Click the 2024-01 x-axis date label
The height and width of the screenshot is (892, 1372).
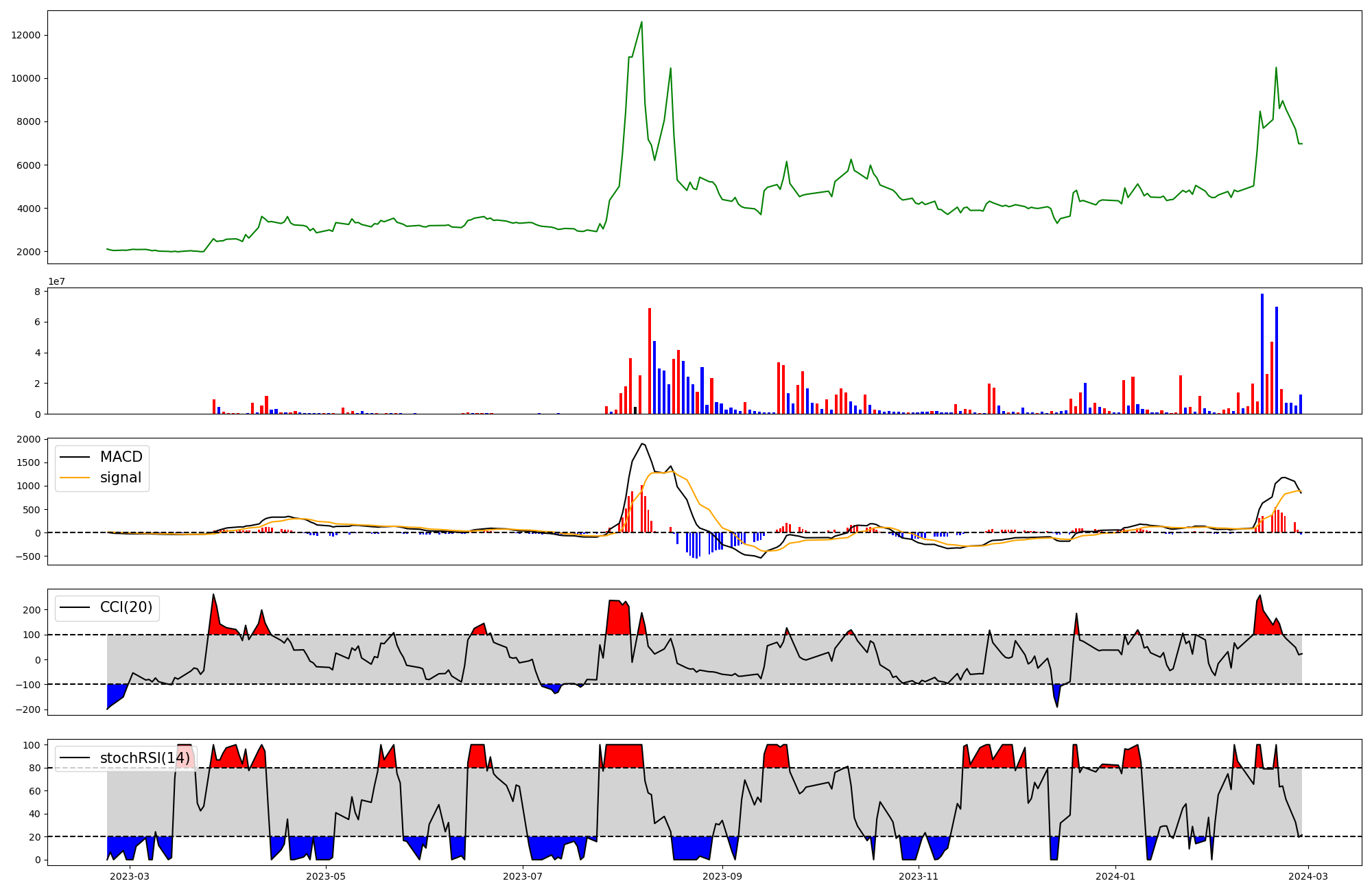coord(1116,876)
